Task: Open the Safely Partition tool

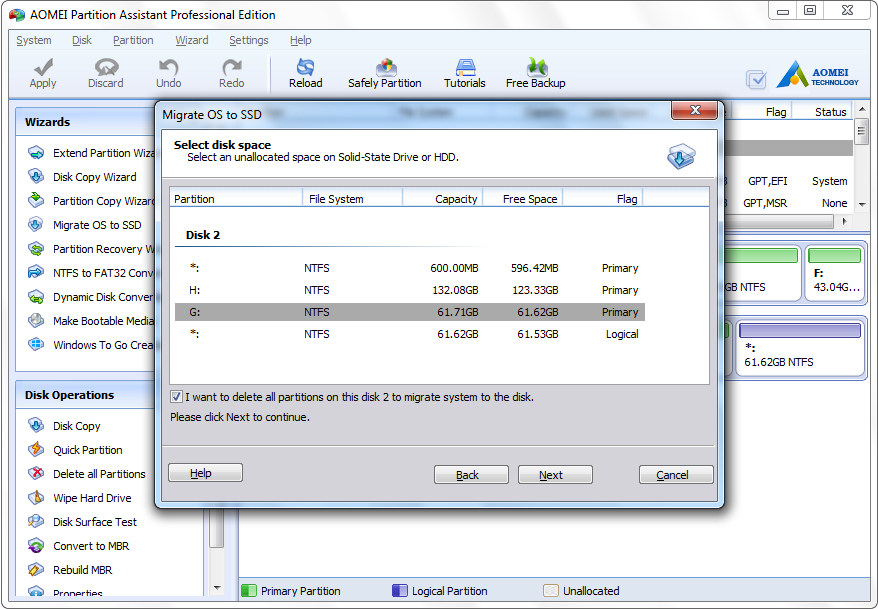Action: [x=385, y=73]
